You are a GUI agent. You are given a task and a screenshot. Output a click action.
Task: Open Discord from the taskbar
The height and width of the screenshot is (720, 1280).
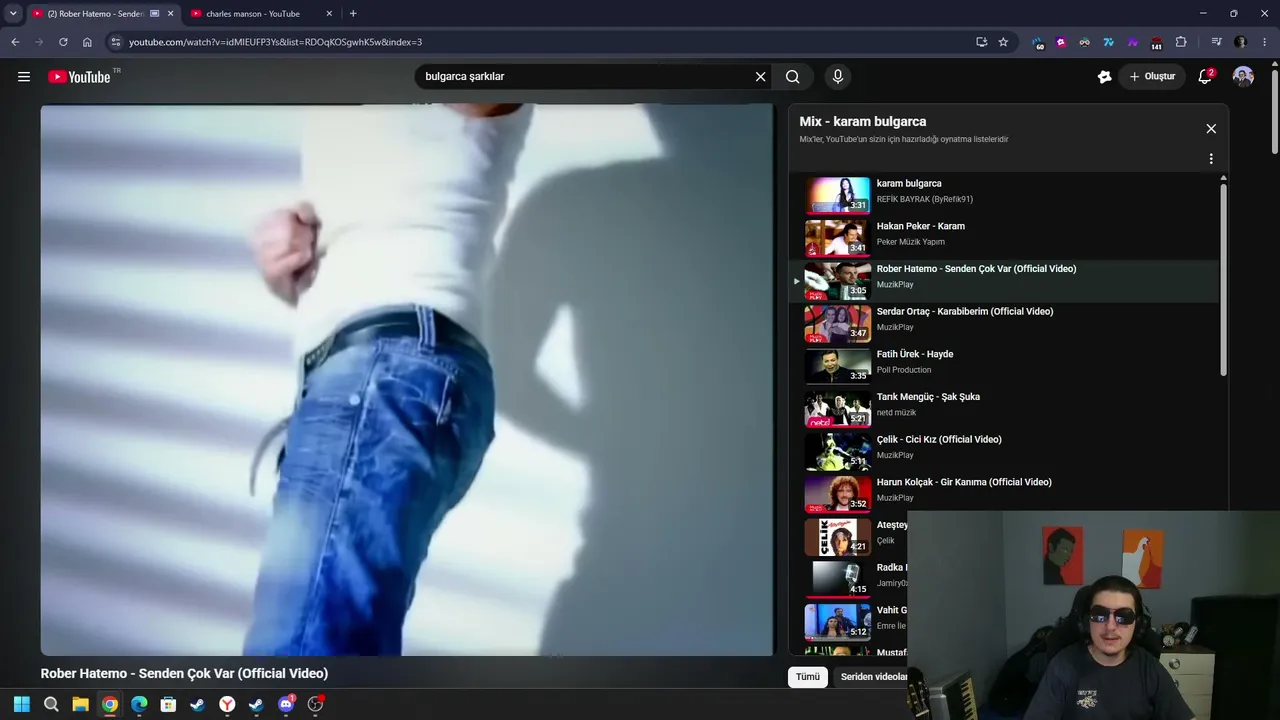click(286, 704)
